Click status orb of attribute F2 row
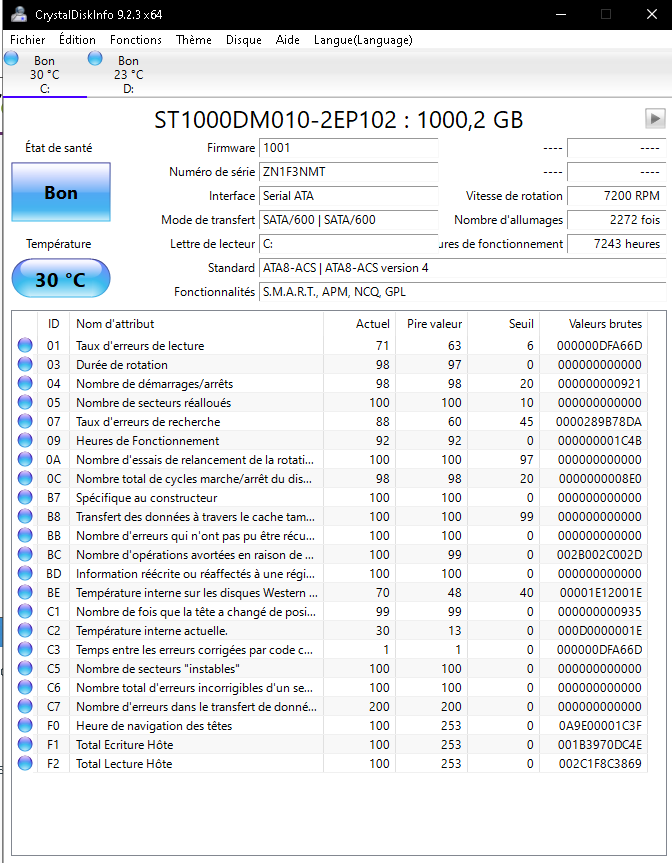 pos(25,763)
